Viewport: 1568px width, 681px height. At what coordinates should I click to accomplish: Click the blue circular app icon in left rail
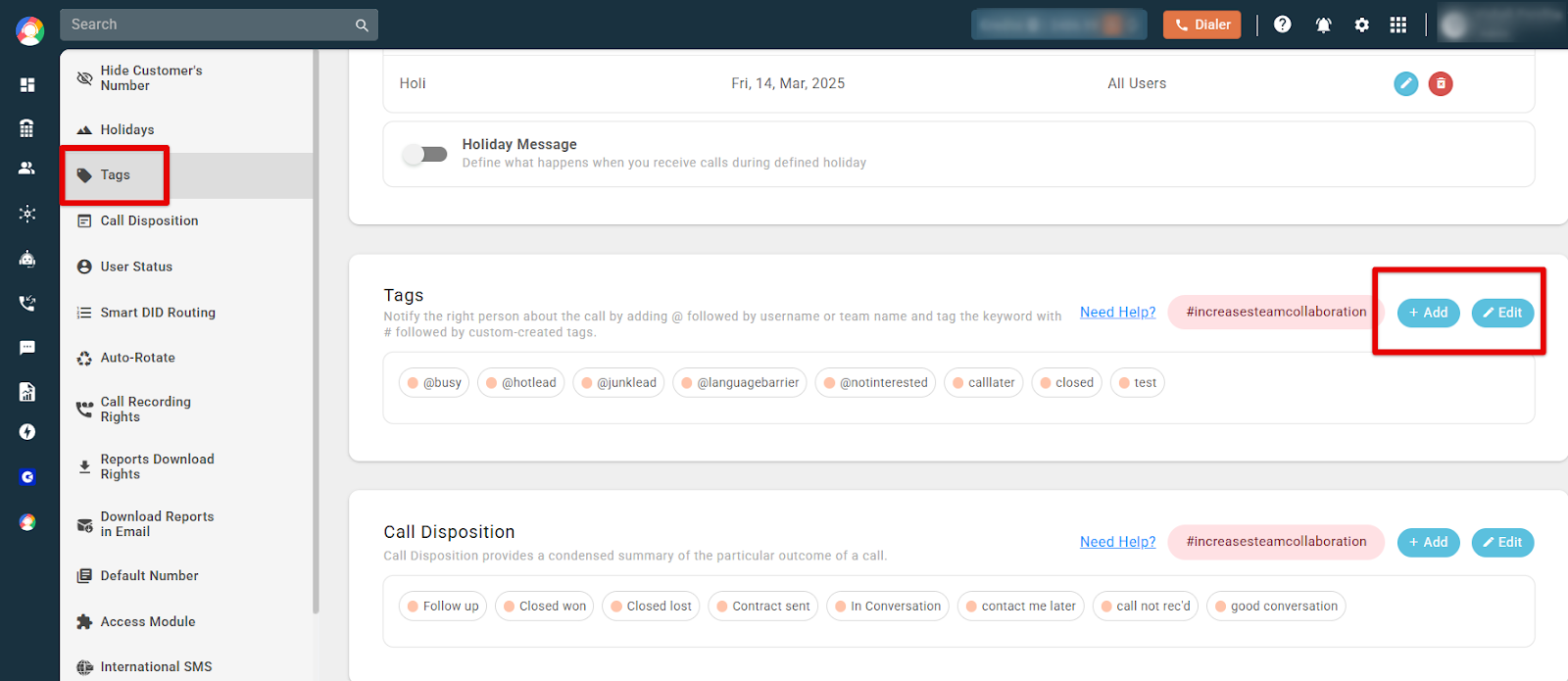point(27,477)
